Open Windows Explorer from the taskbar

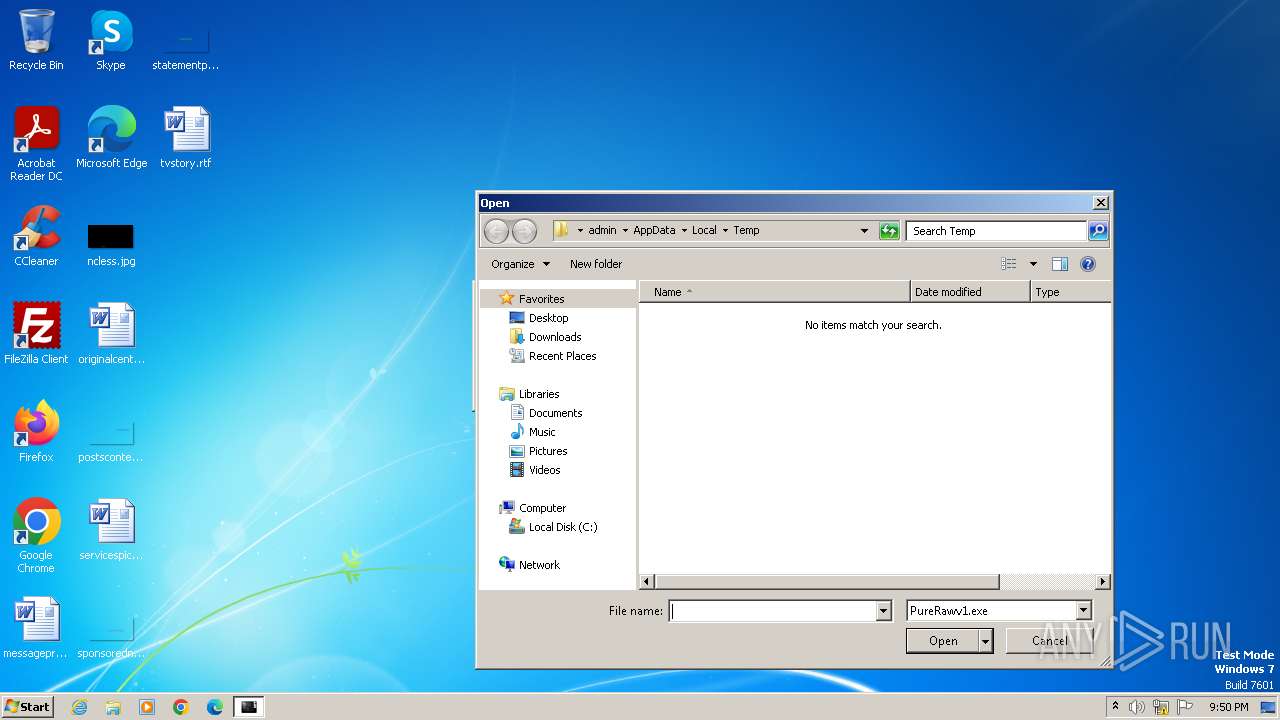pyautogui.click(x=113, y=707)
